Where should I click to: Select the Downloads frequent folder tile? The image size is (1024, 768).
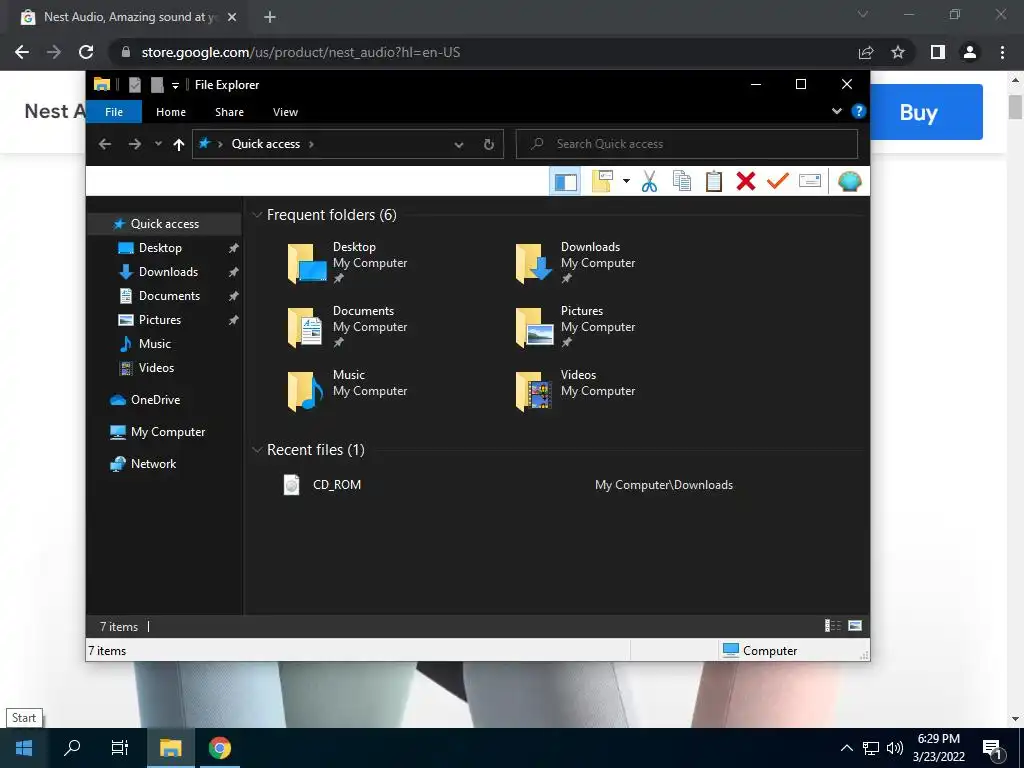(x=576, y=263)
